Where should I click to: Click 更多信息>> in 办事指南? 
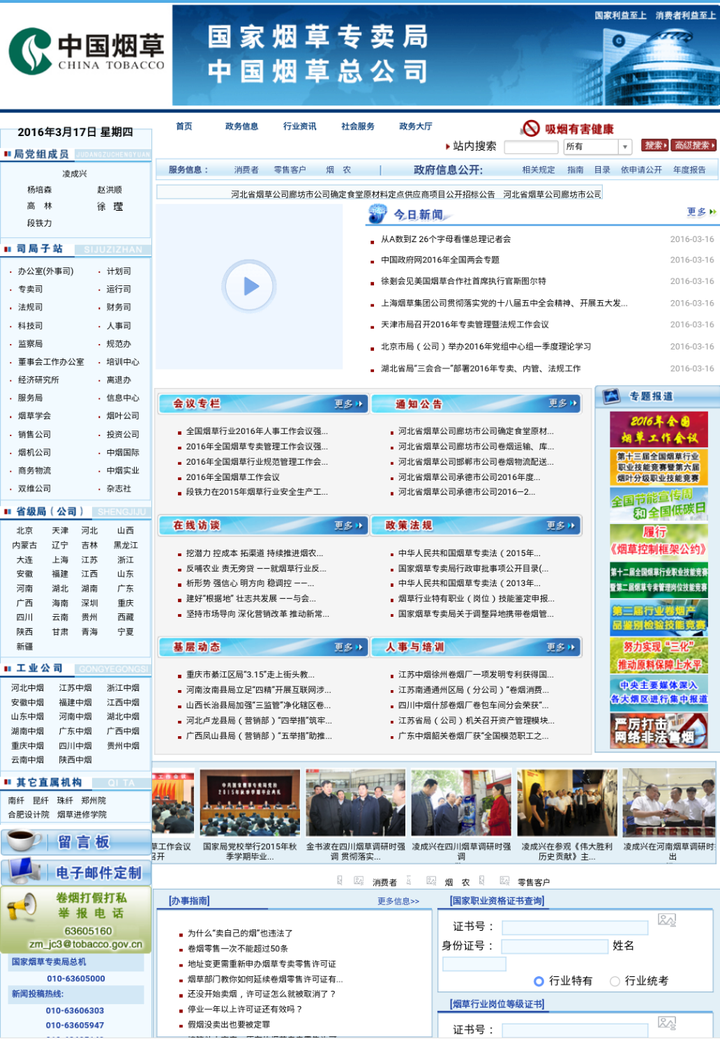click(x=398, y=901)
